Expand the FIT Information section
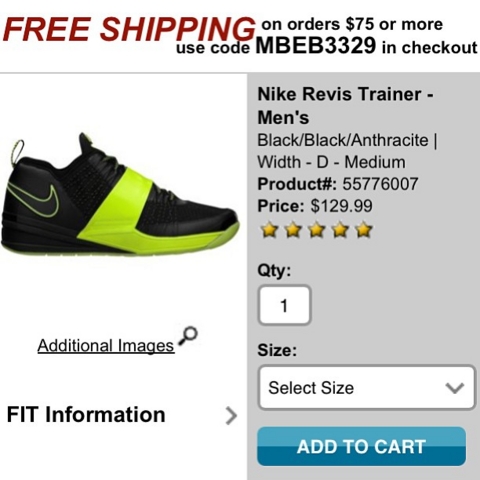 [x=122, y=415]
